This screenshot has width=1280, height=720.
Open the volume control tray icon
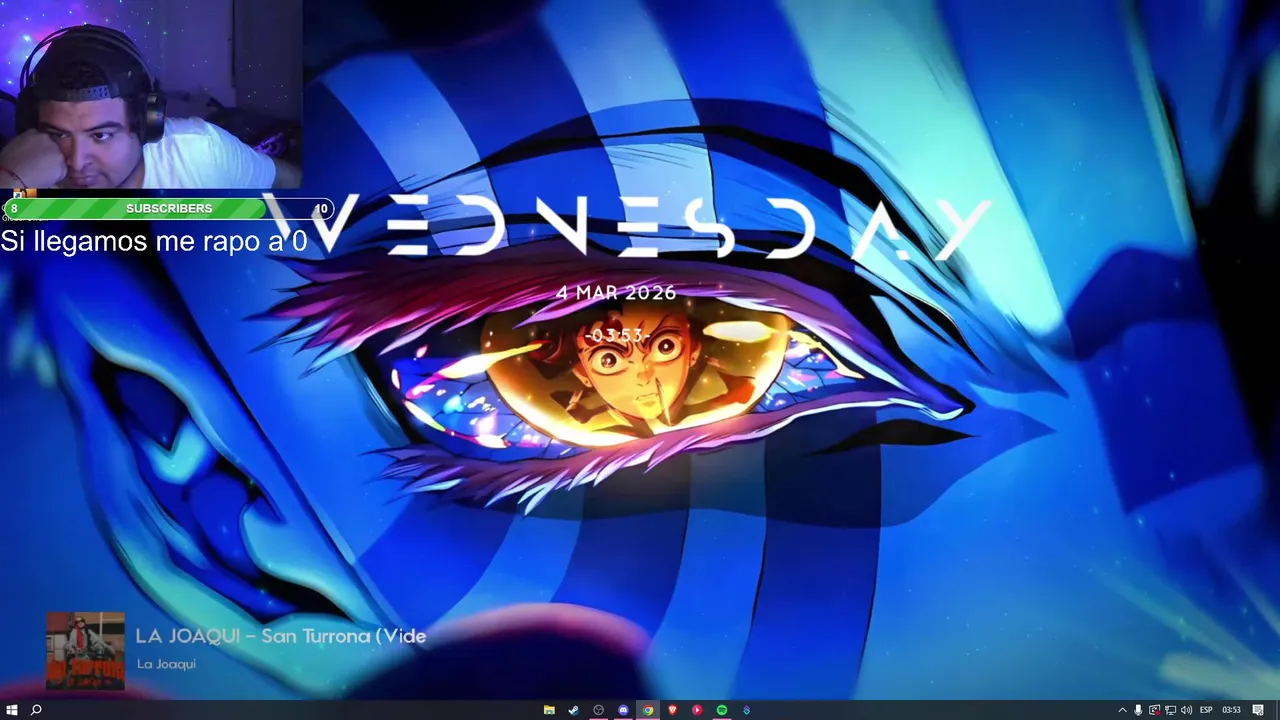(1186, 710)
